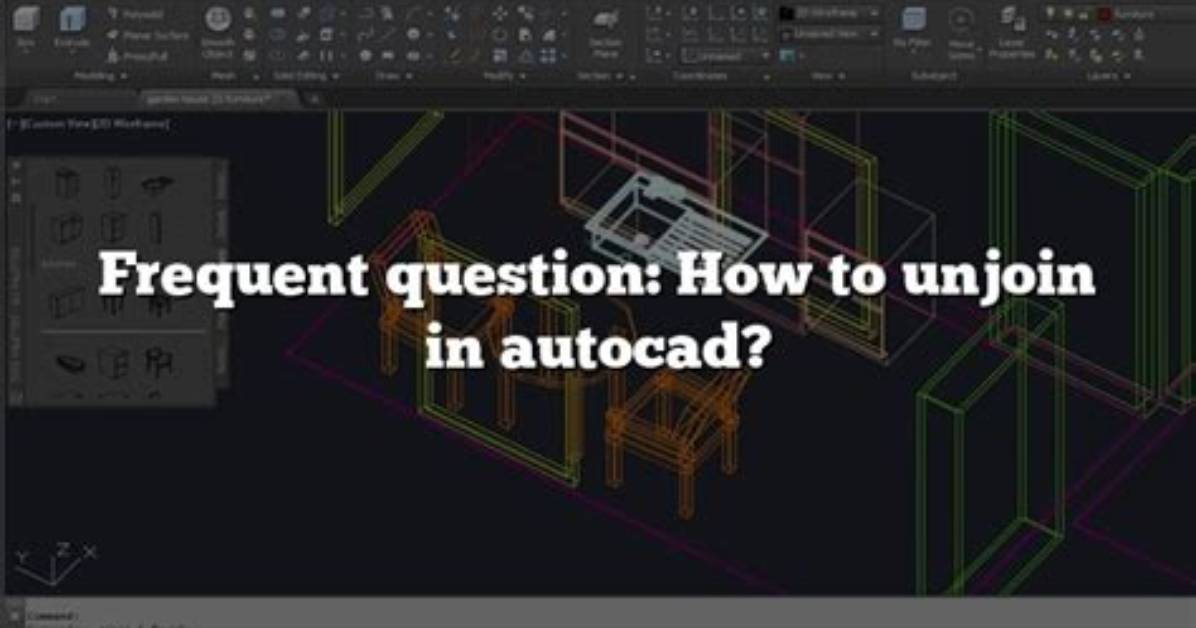Expand the Layers panel title
The image size is (1196, 628).
coord(1108,76)
